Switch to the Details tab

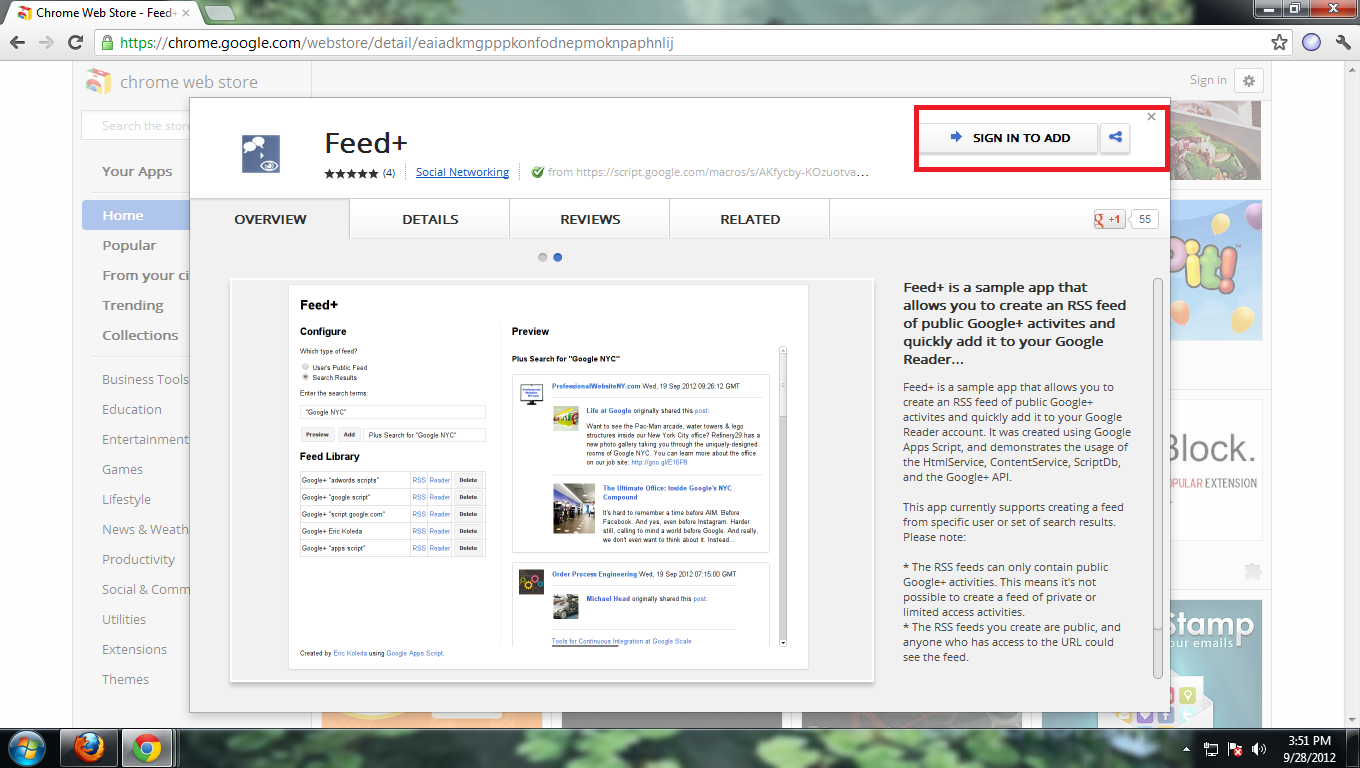click(430, 219)
